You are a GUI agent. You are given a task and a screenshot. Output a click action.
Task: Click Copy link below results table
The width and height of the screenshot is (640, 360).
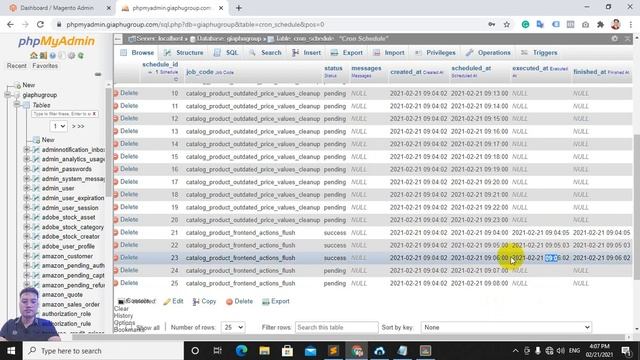204,301
